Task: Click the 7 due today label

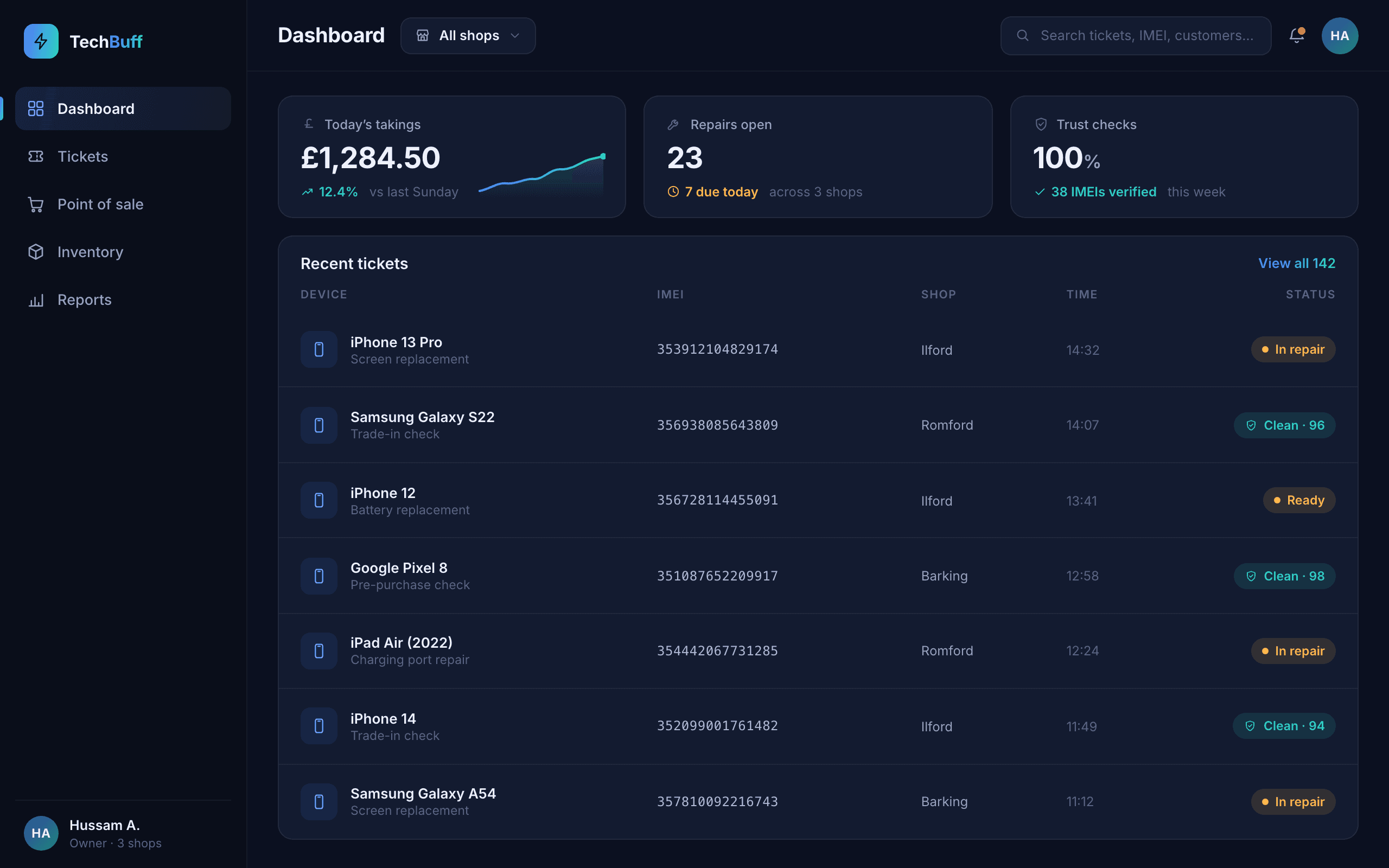Action: coord(721,192)
